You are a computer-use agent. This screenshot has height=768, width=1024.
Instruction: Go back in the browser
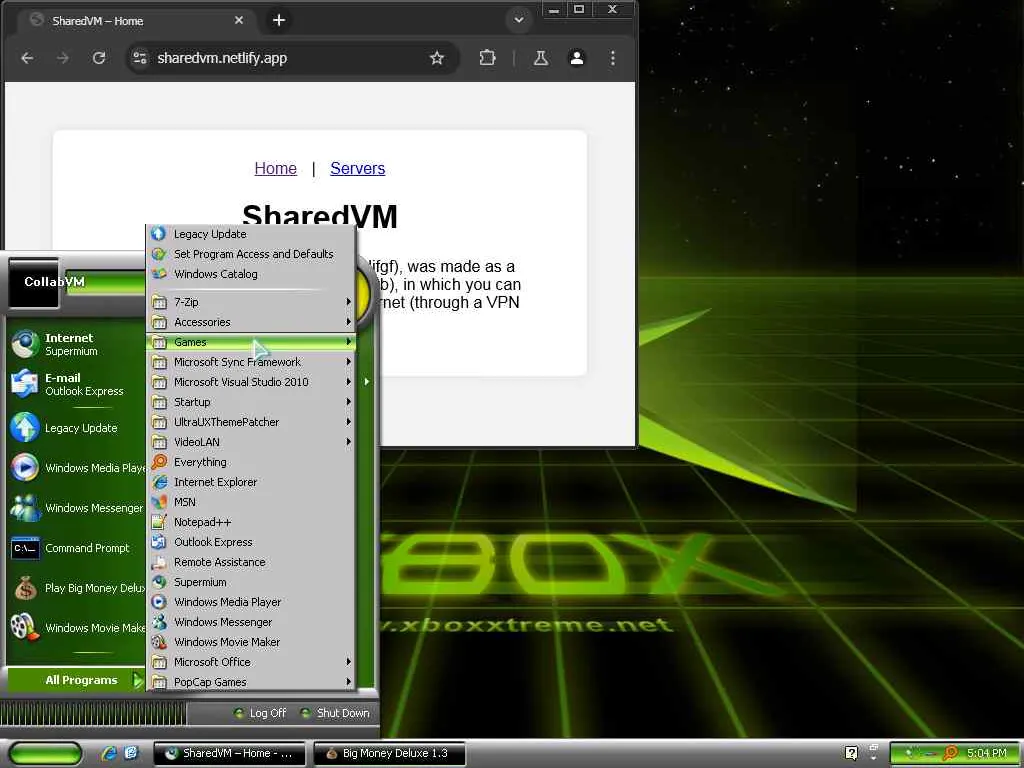[27, 58]
